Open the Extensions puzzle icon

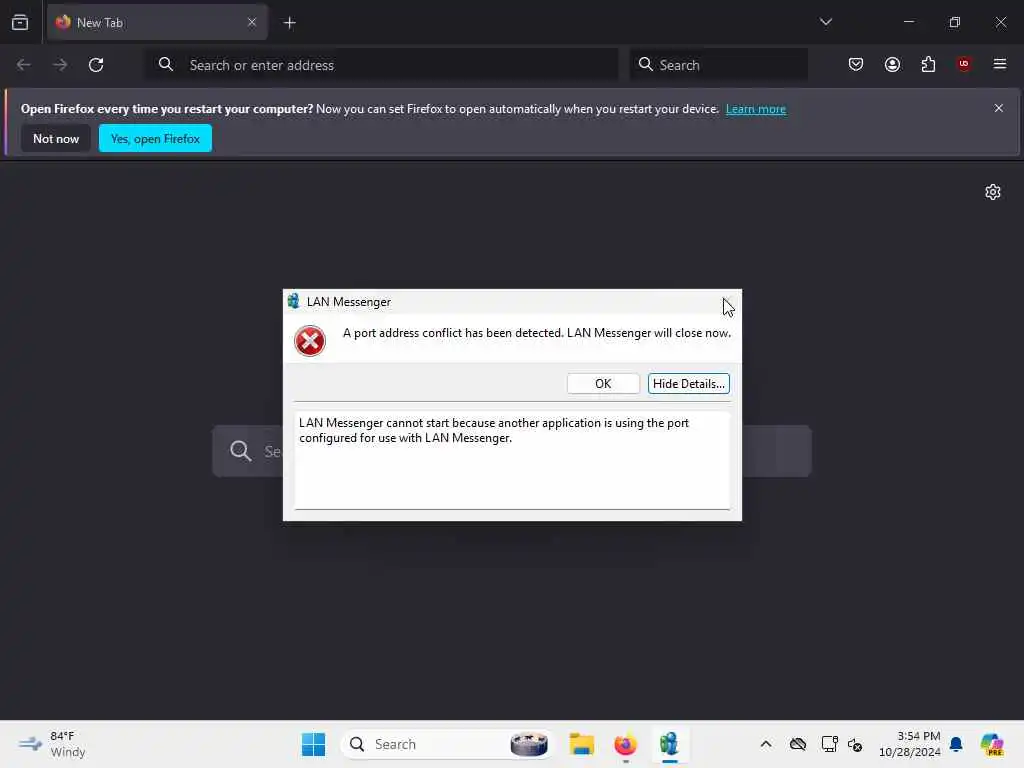coord(928,64)
